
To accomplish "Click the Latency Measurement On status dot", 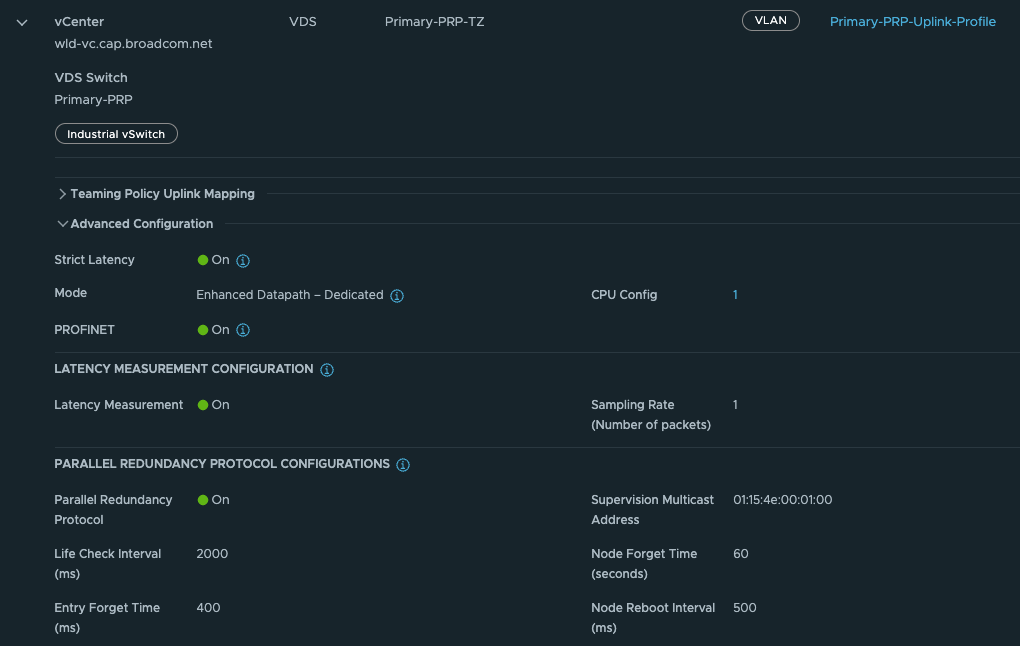I will tap(203, 405).
